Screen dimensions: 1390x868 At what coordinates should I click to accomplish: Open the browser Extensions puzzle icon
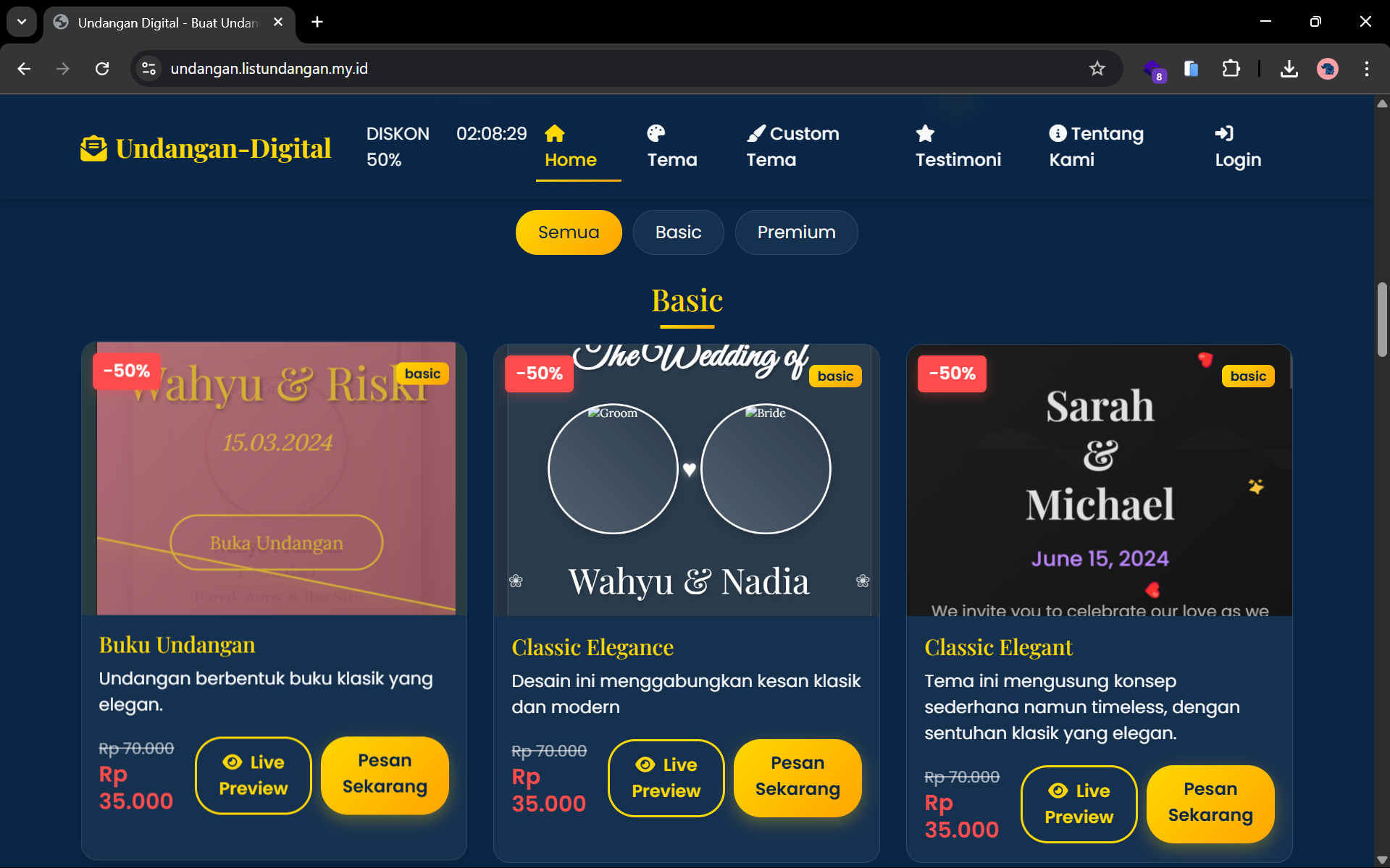point(1231,69)
